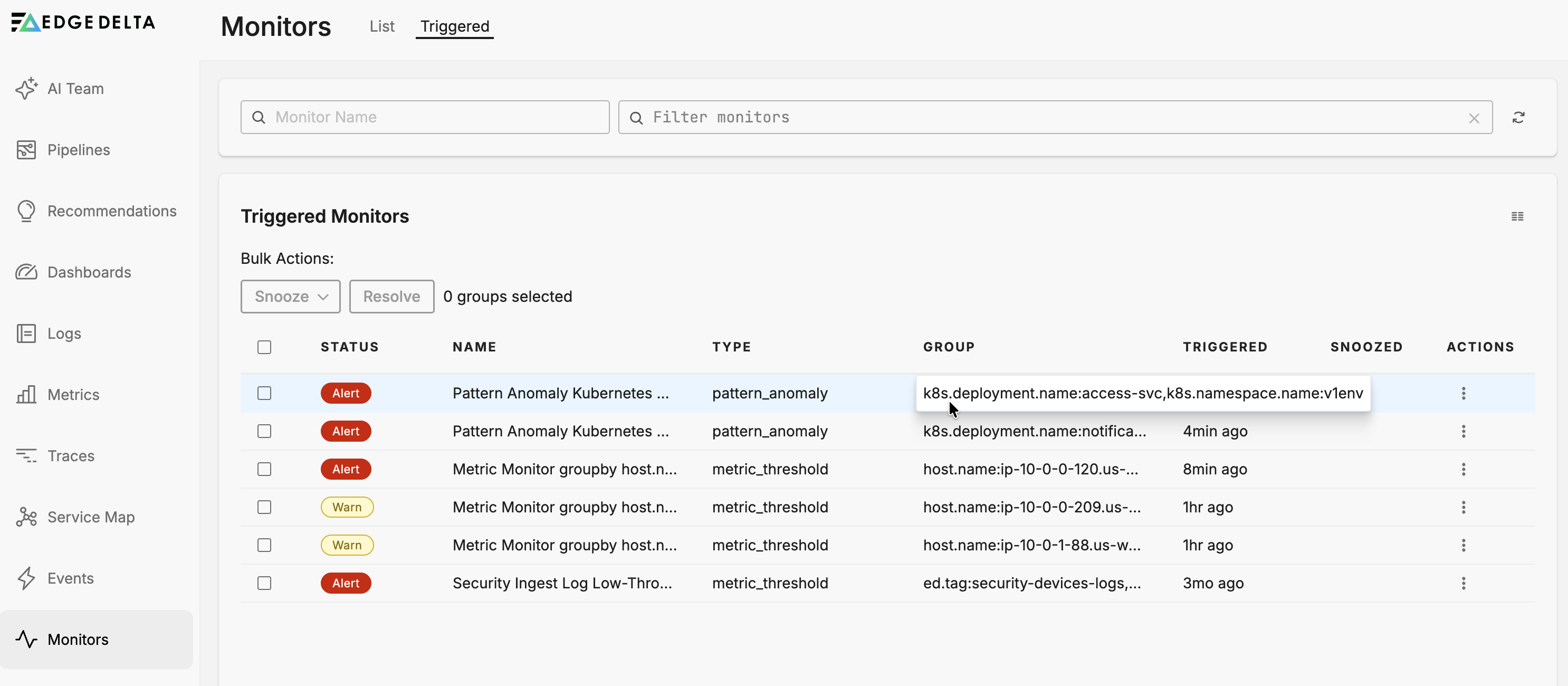
Task: Open the table column settings icon
Action: [x=1518, y=216]
